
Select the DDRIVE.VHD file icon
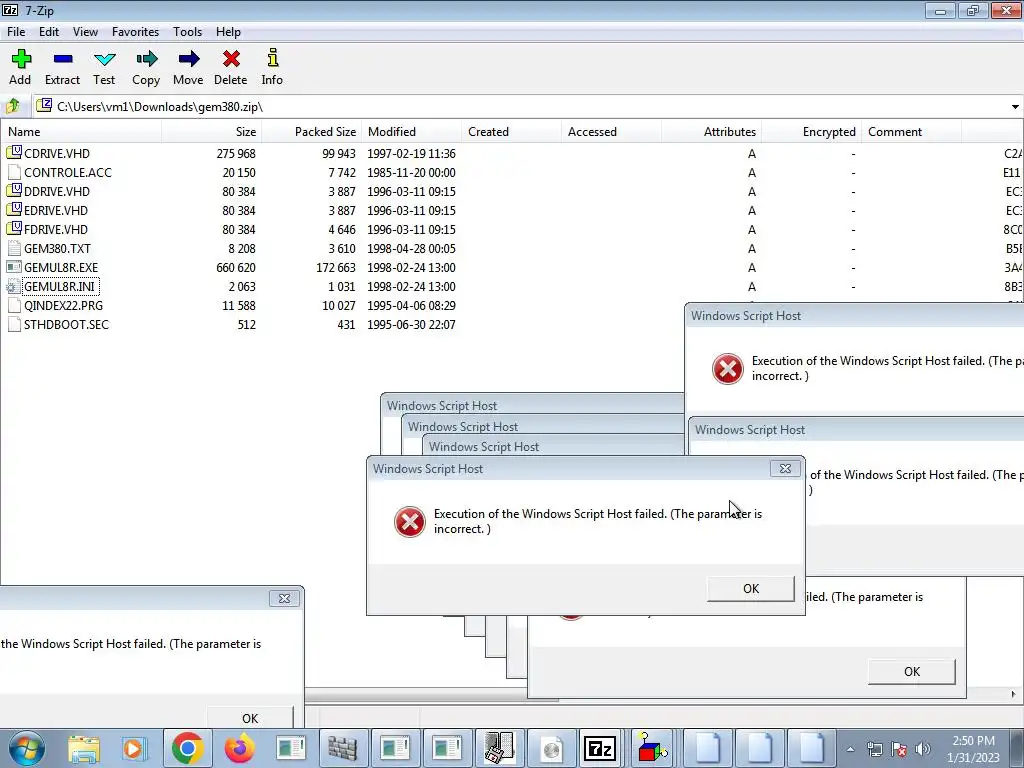14,191
